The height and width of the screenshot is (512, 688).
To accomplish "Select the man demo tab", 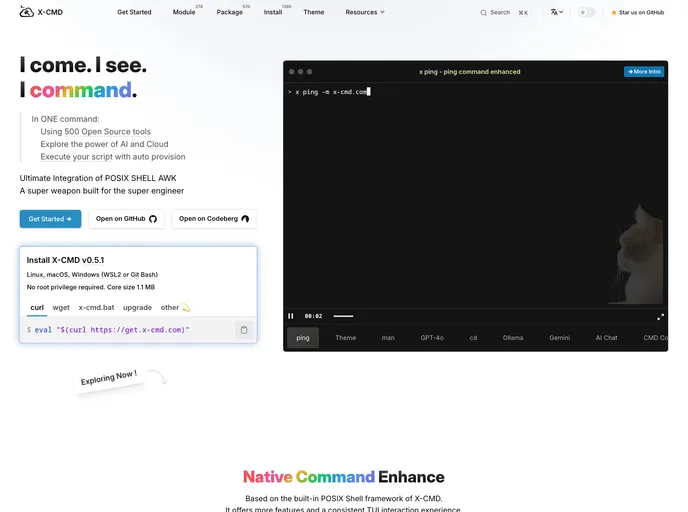I will (388, 338).
